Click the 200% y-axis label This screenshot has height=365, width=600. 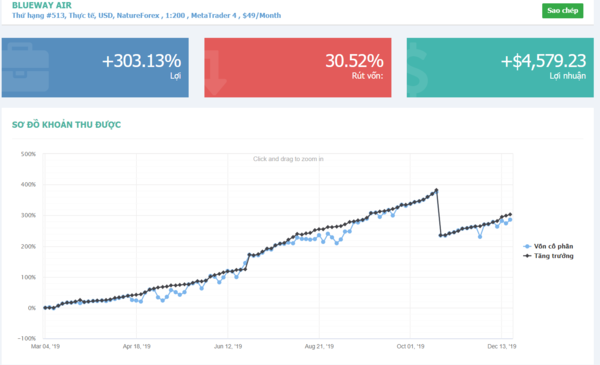click(28, 246)
